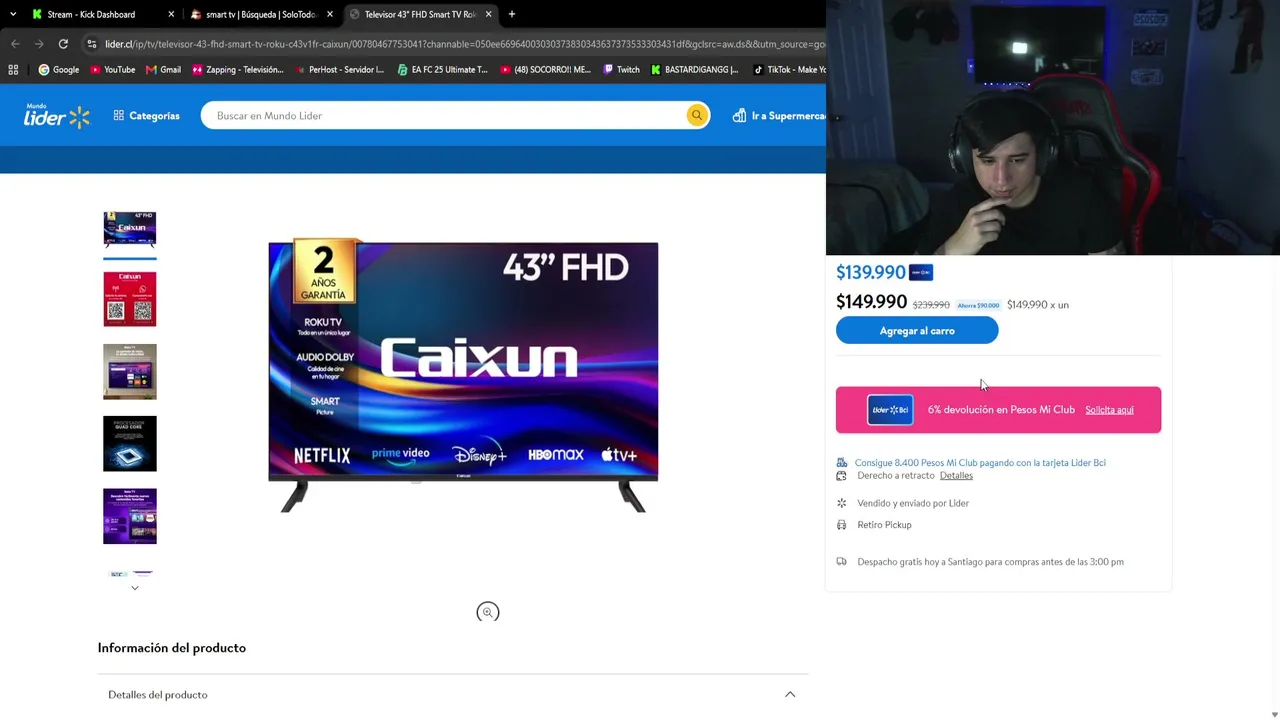Go back to the previous page
This screenshot has height=720, width=1280.
pos(15,44)
